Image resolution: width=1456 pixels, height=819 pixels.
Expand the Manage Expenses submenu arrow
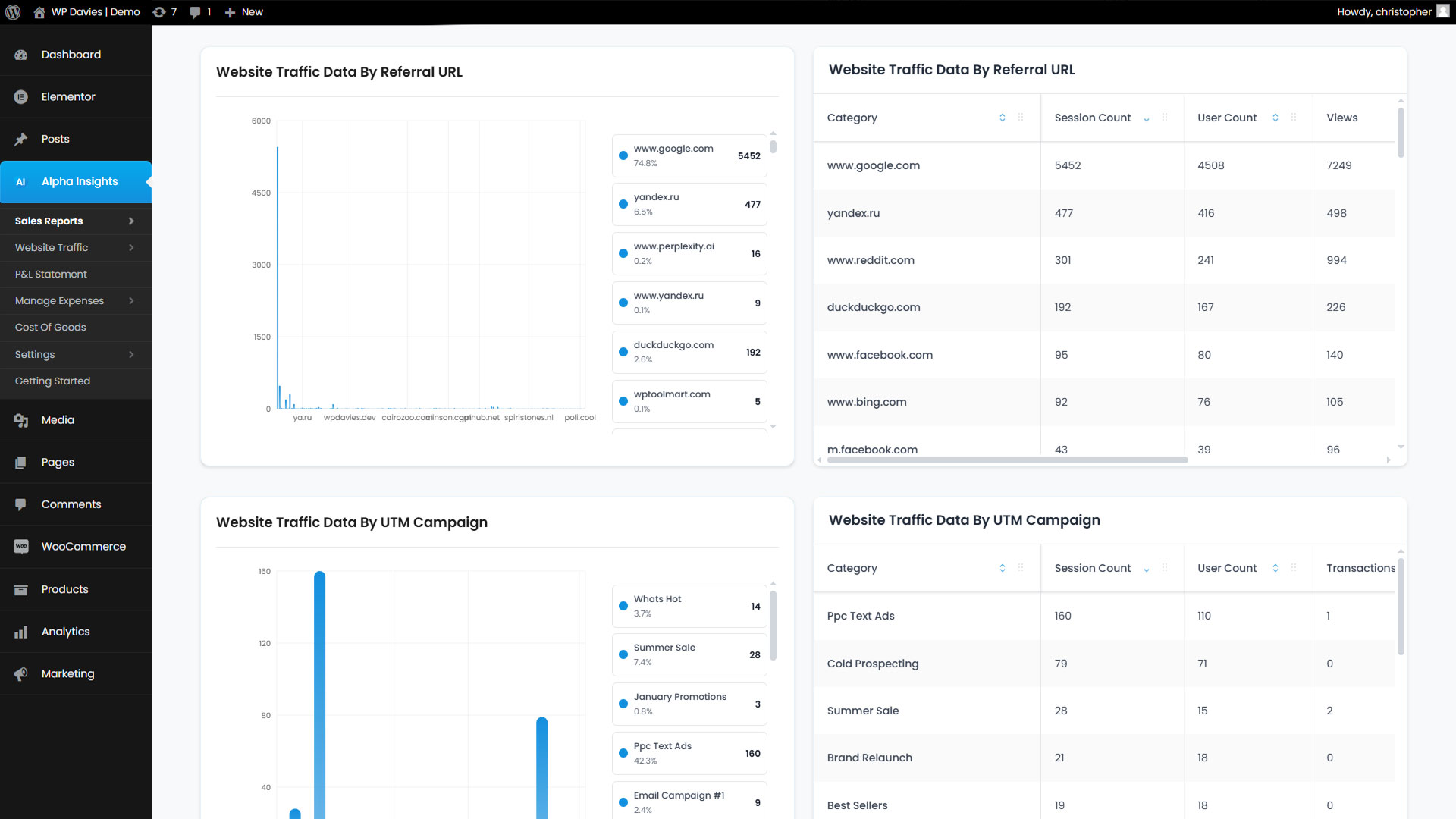[131, 301]
